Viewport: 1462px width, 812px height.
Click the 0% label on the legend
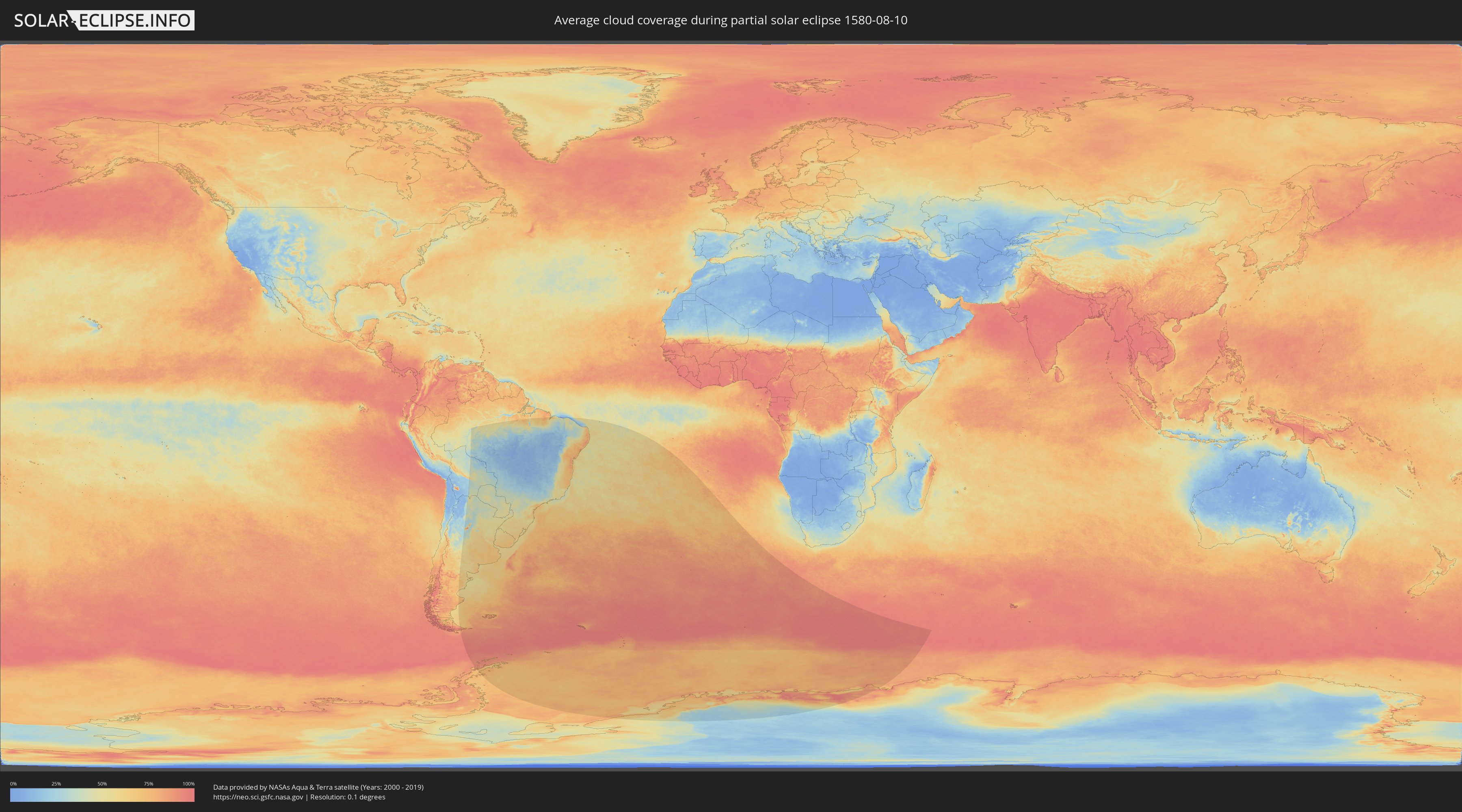[x=14, y=784]
